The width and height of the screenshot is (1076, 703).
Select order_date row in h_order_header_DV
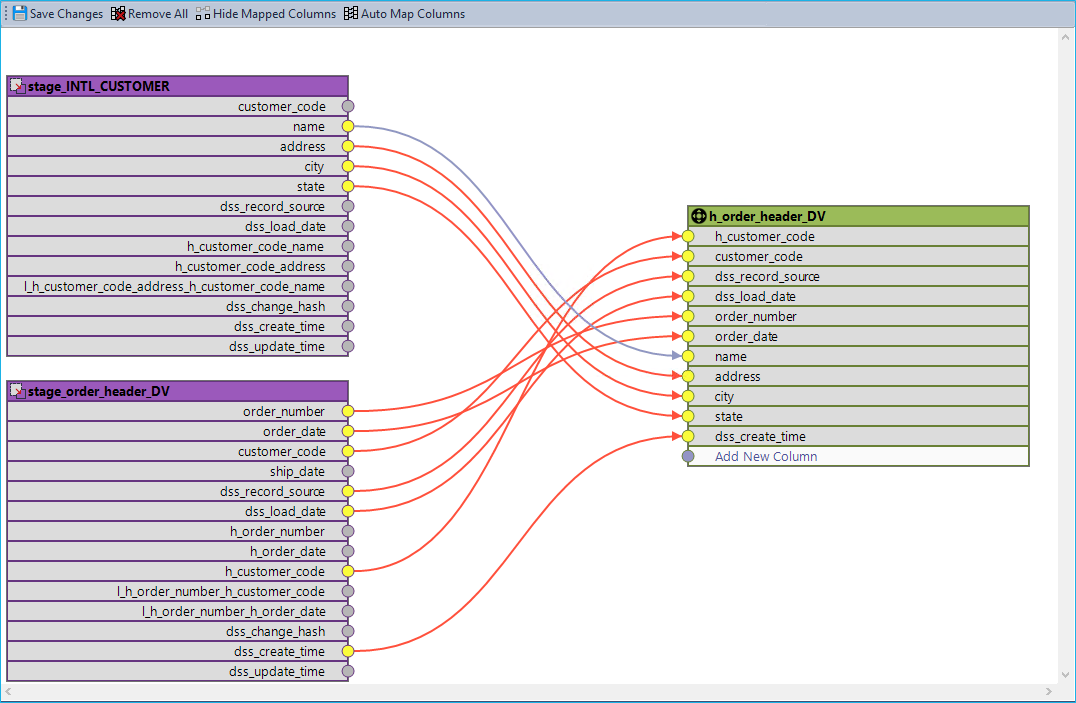858,336
